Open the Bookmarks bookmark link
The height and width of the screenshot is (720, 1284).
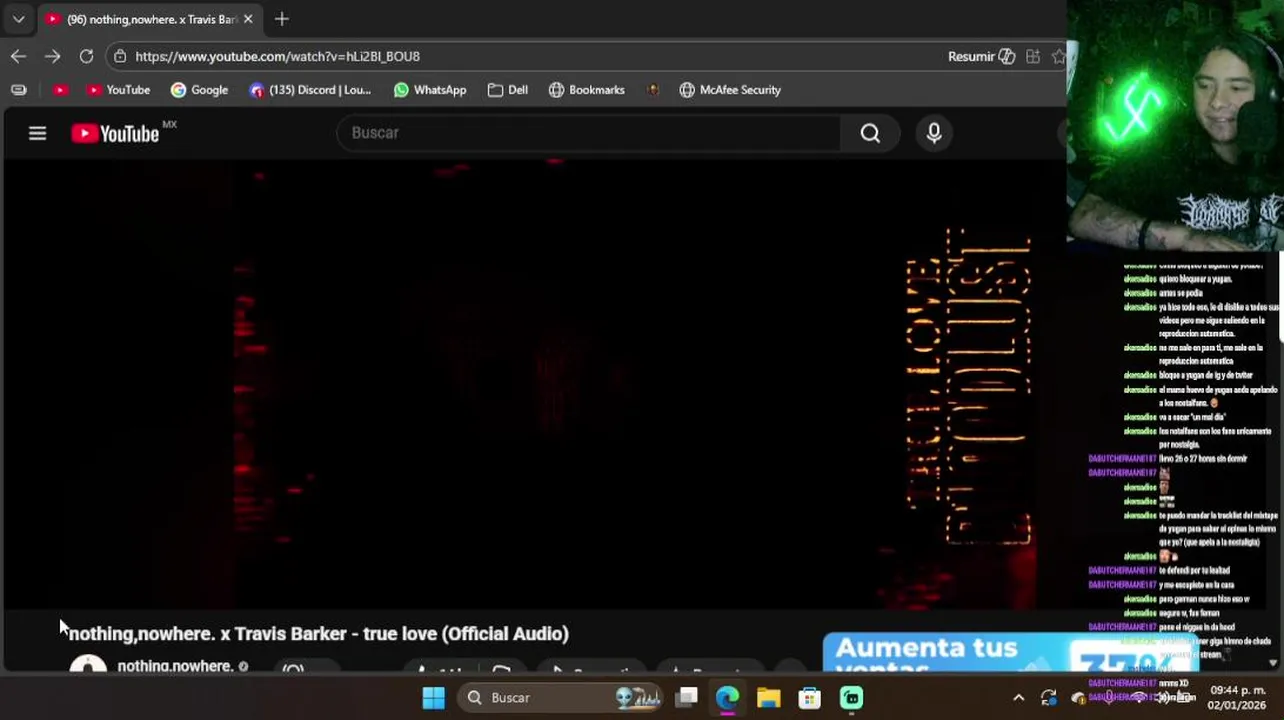[587, 90]
